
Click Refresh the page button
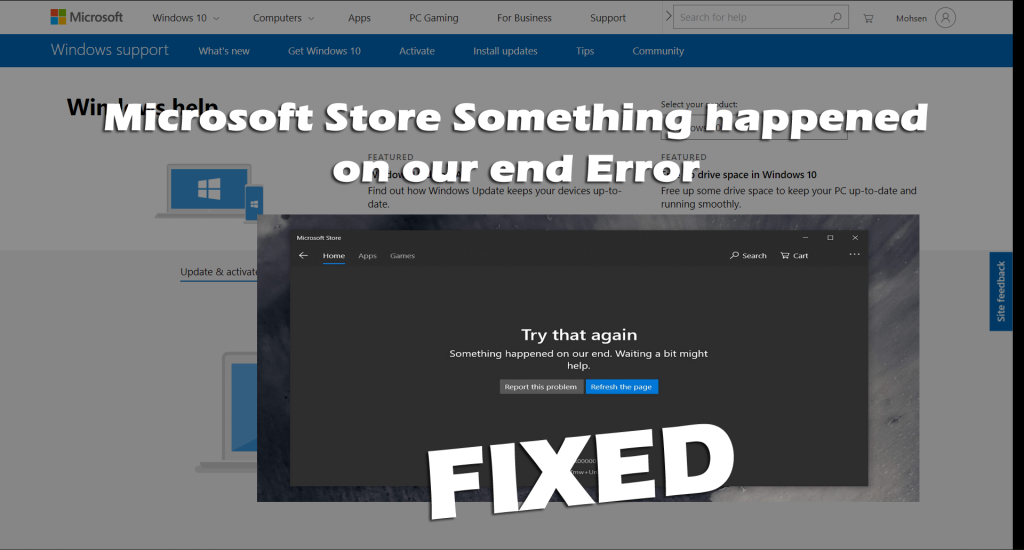tap(621, 387)
